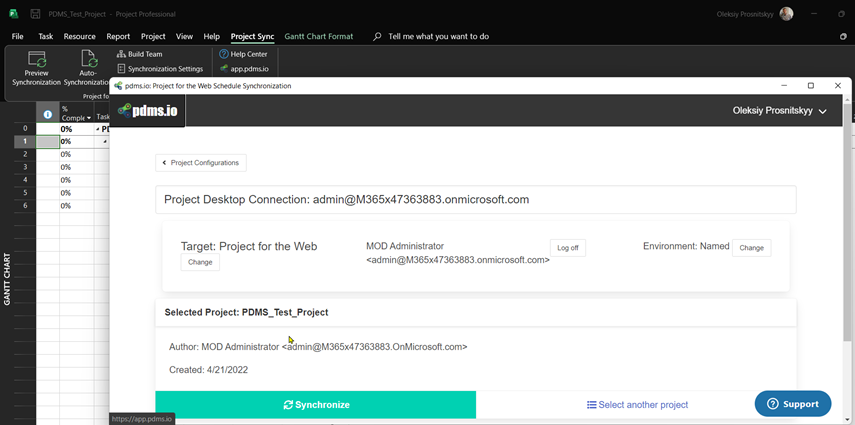Select row 6 header in Gantt table

tap(25, 206)
